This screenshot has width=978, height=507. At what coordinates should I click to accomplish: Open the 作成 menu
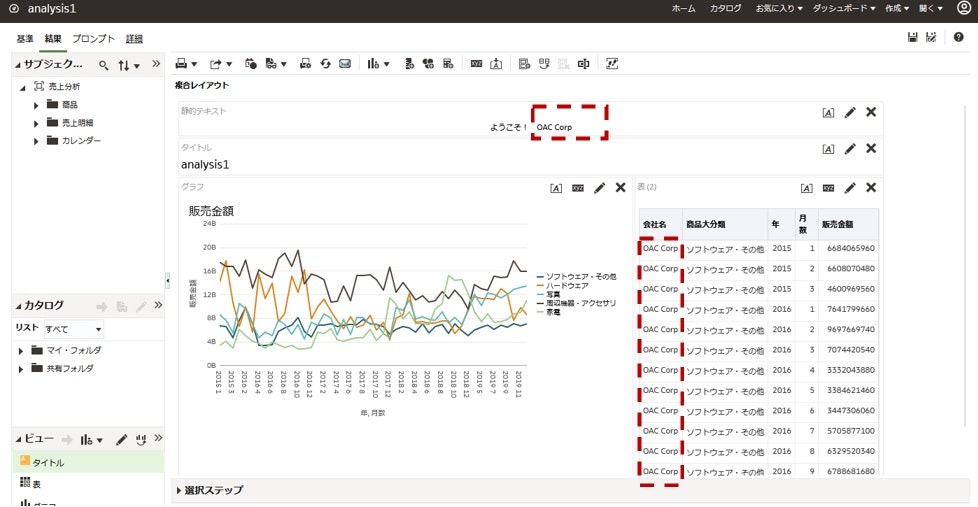coord(897,8)
